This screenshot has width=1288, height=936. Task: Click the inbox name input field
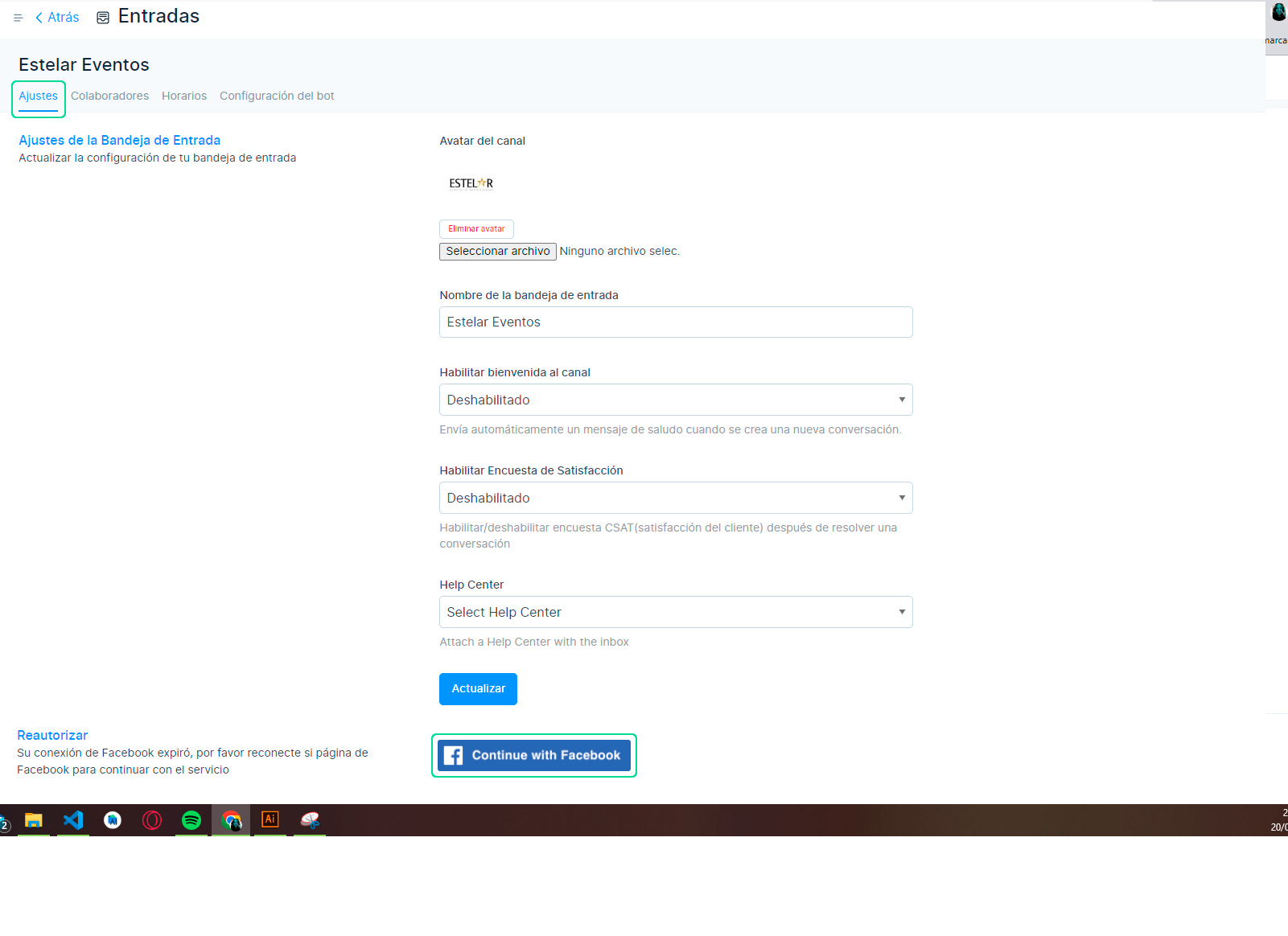click(676, 322)
